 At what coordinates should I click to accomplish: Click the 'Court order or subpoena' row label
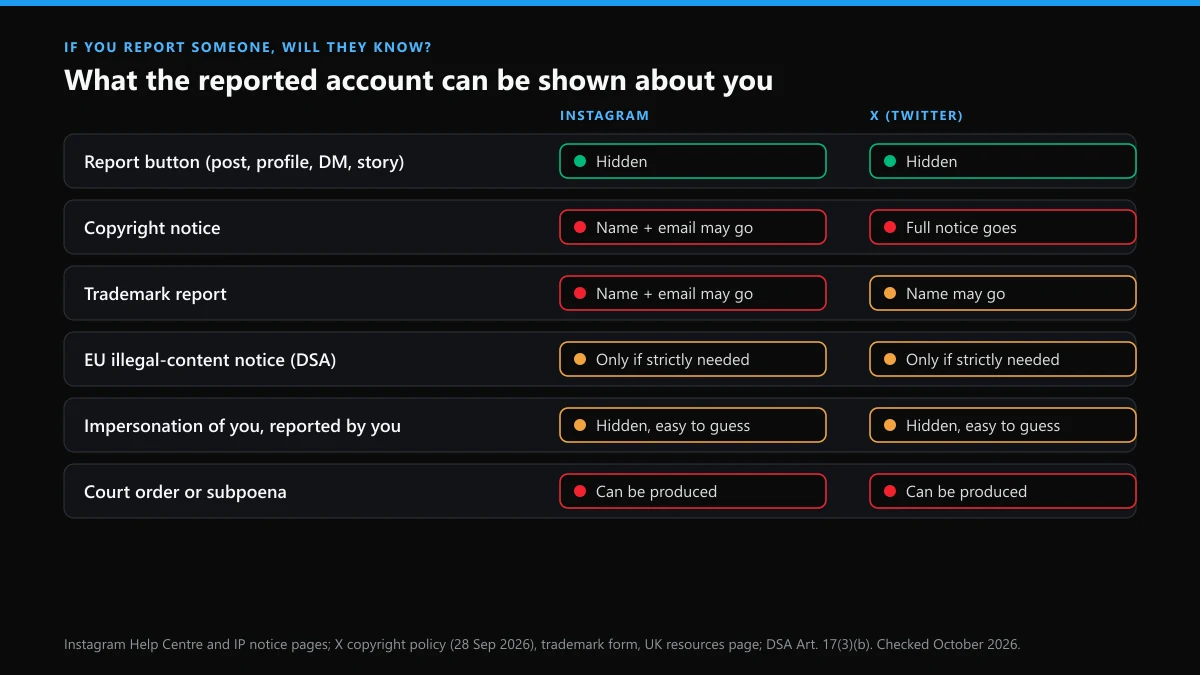tap(185, 492)
